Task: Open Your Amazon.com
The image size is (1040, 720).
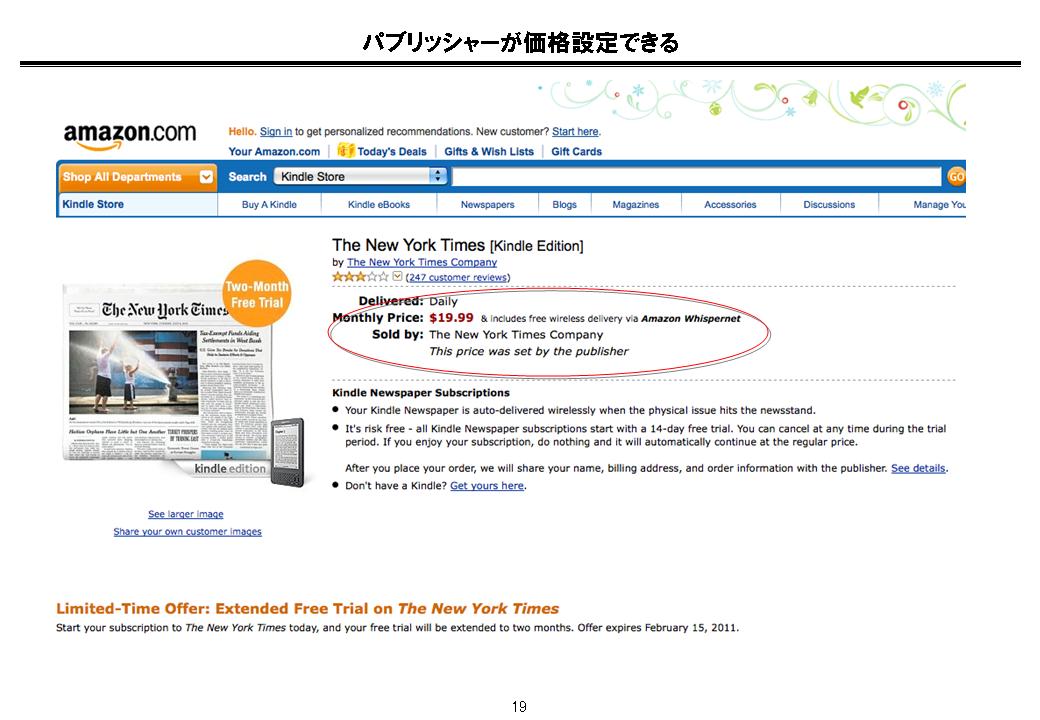Action: 274,151
